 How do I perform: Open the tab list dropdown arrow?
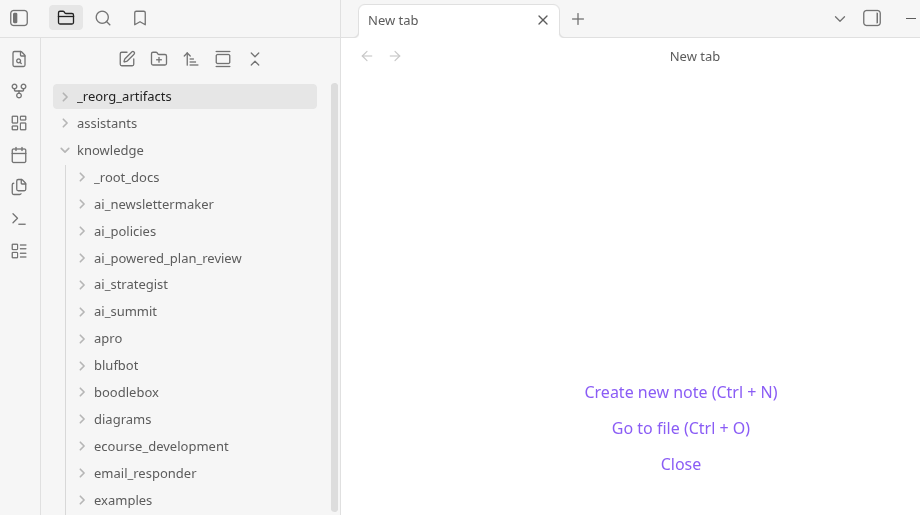[840, 19]
